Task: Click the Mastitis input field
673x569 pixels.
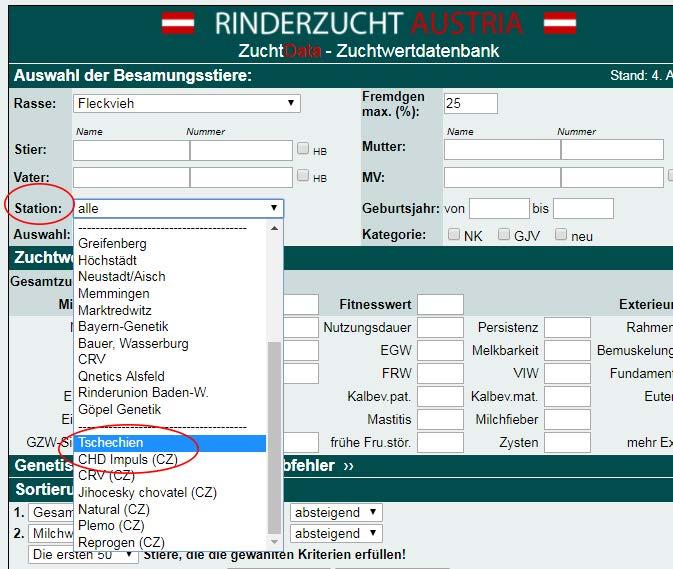Action: (x=440, y=419)
